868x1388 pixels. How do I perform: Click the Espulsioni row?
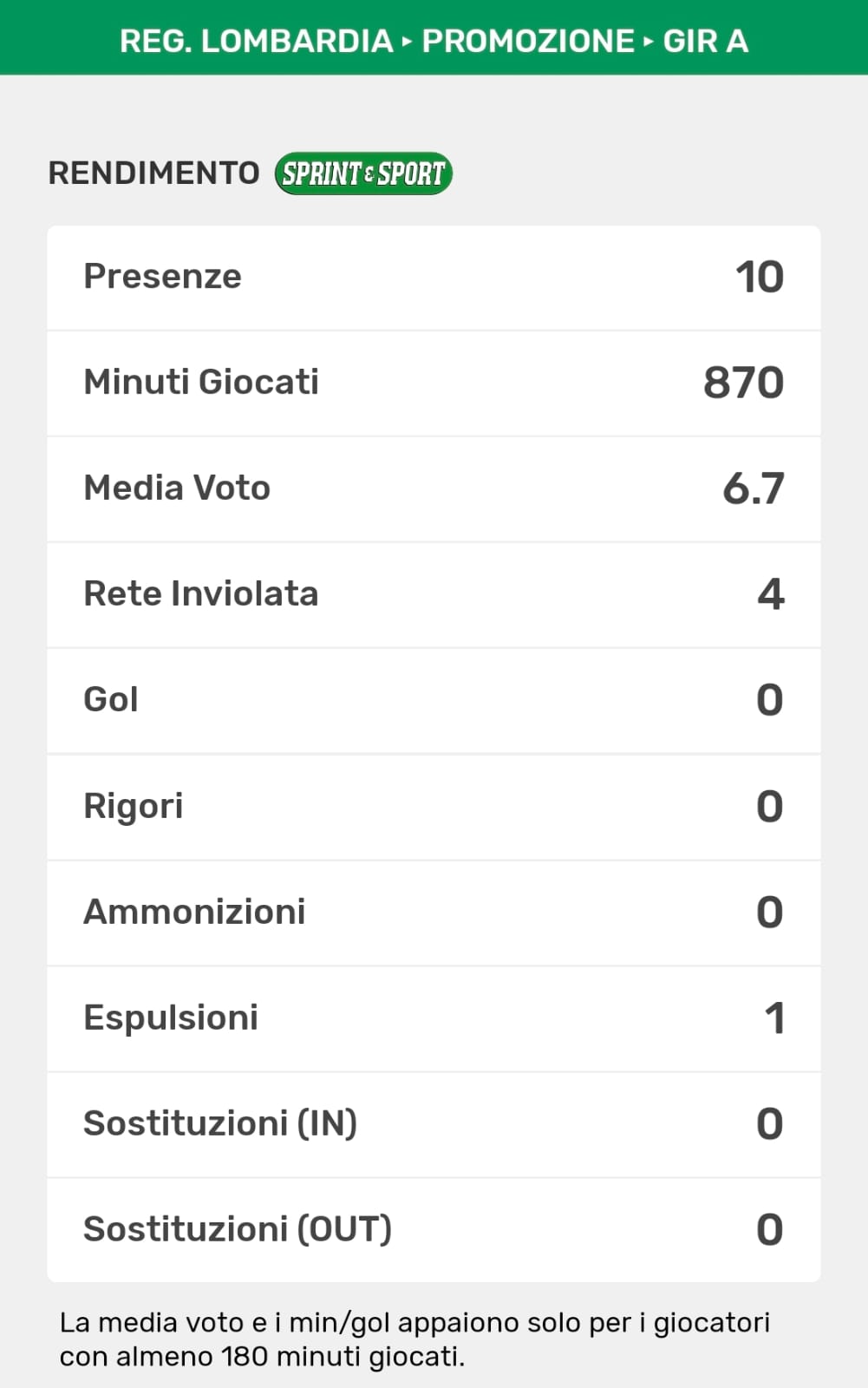tap(434, 1018)
